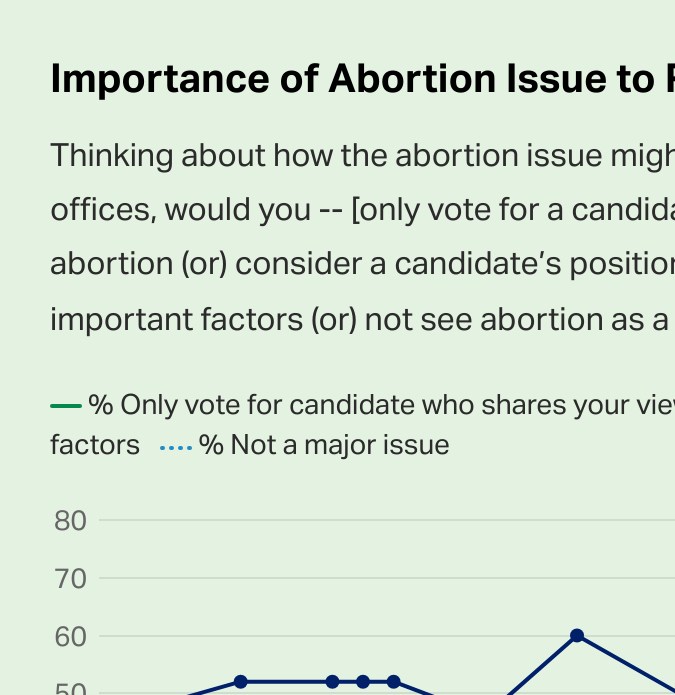Screen dimensions: 675x695
Task: Click the green legend line marker
Action: tap(66, 406)
